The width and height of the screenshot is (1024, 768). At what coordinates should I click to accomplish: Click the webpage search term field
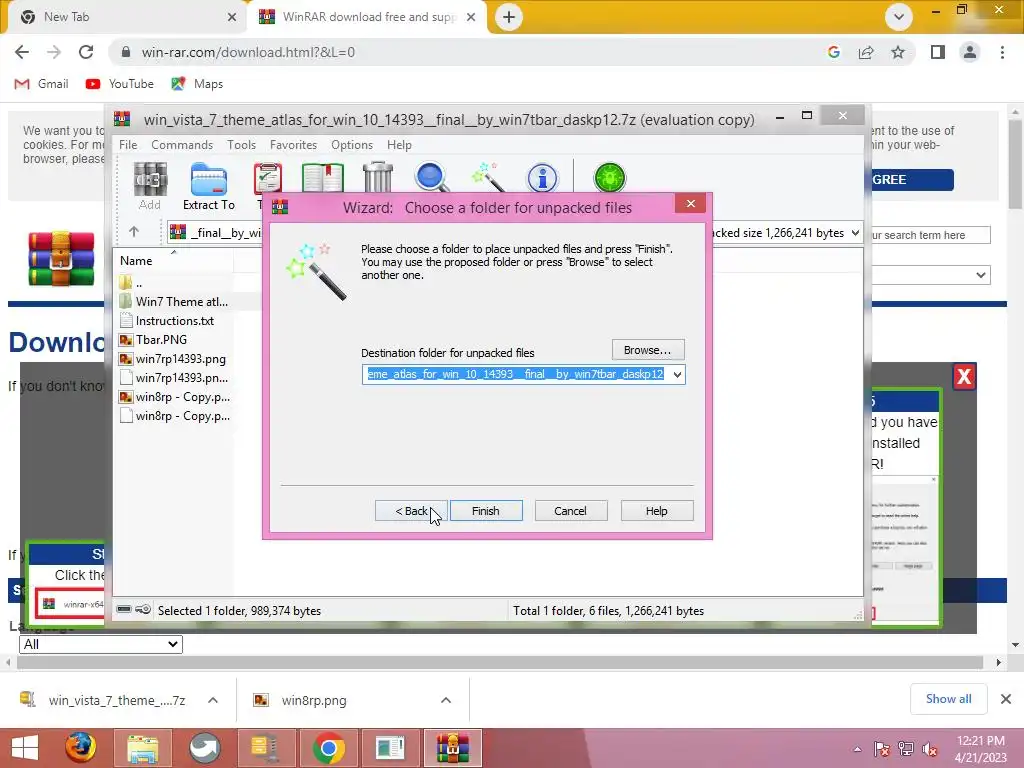(932, 235)
